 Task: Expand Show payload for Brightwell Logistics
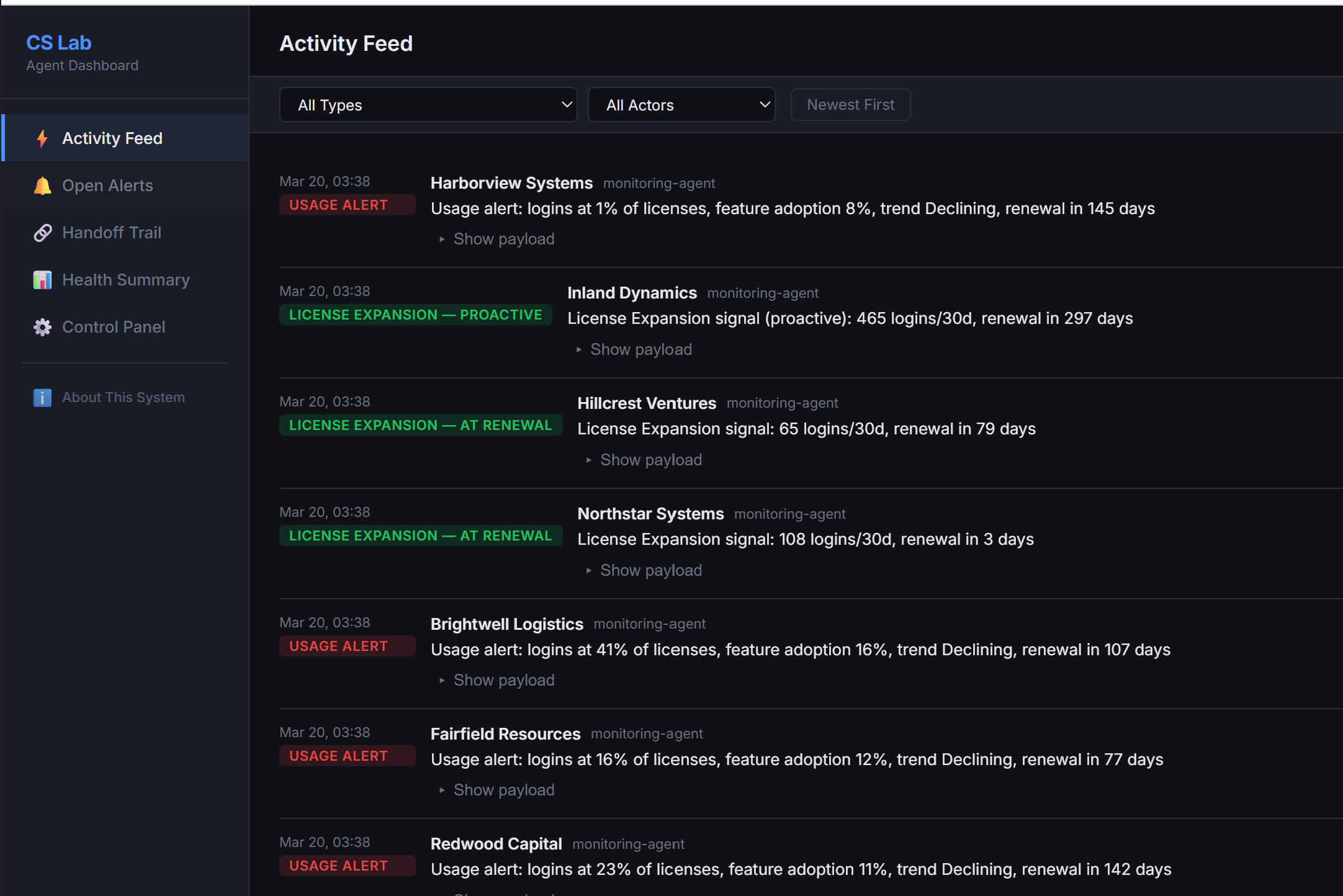[x=497, y=680]
